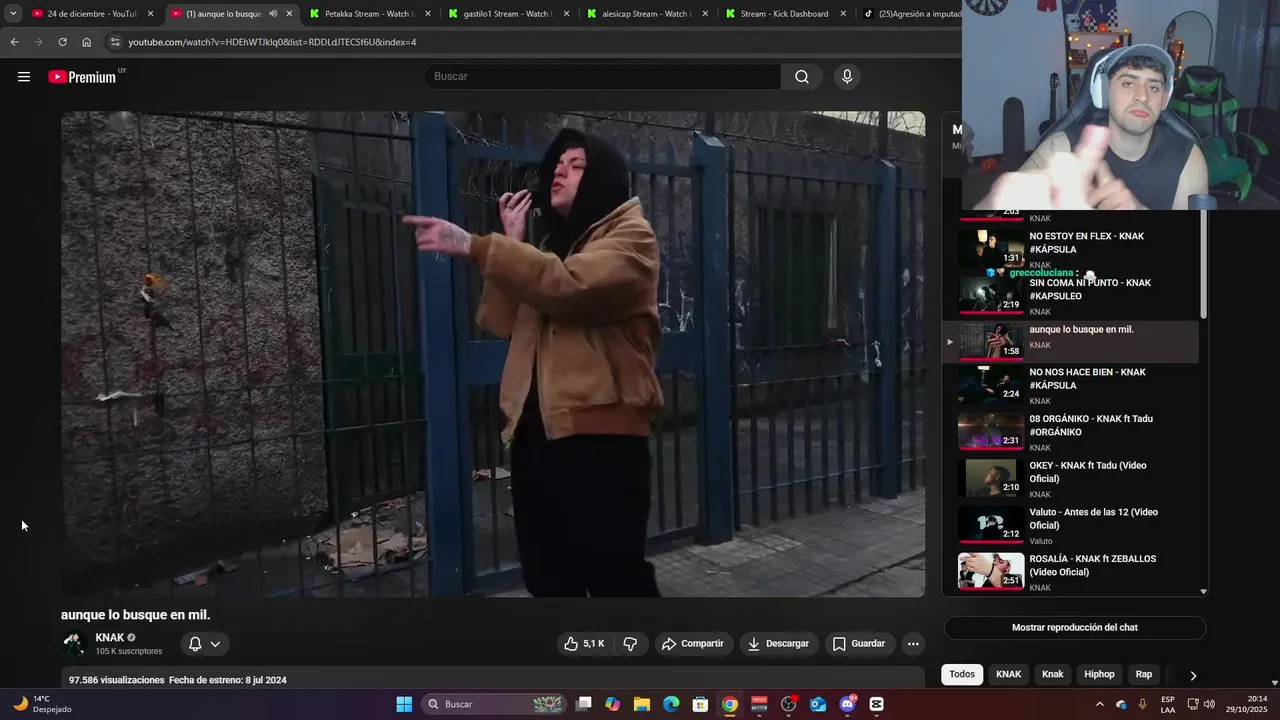The width and height of the screenshot is (1280, 720).
Task: Open Task View on the taskbar
Action: (584, 704)
